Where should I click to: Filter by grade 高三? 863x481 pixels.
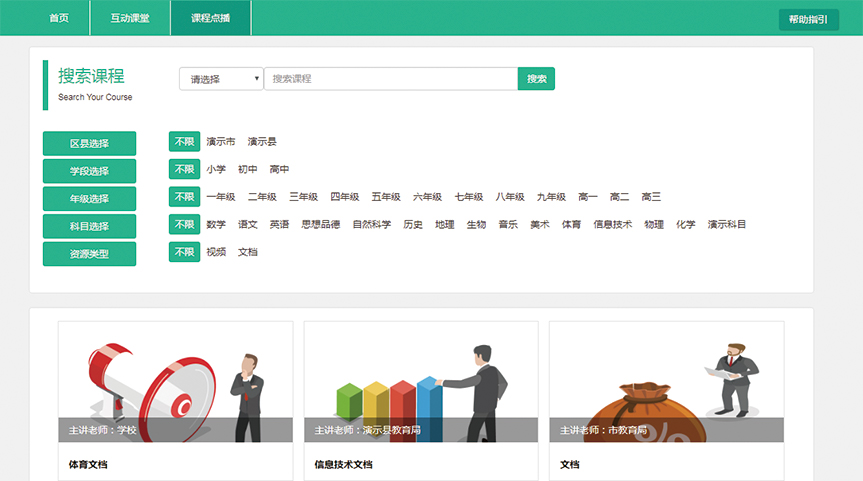pyautogui.click(x=651, y=196)
